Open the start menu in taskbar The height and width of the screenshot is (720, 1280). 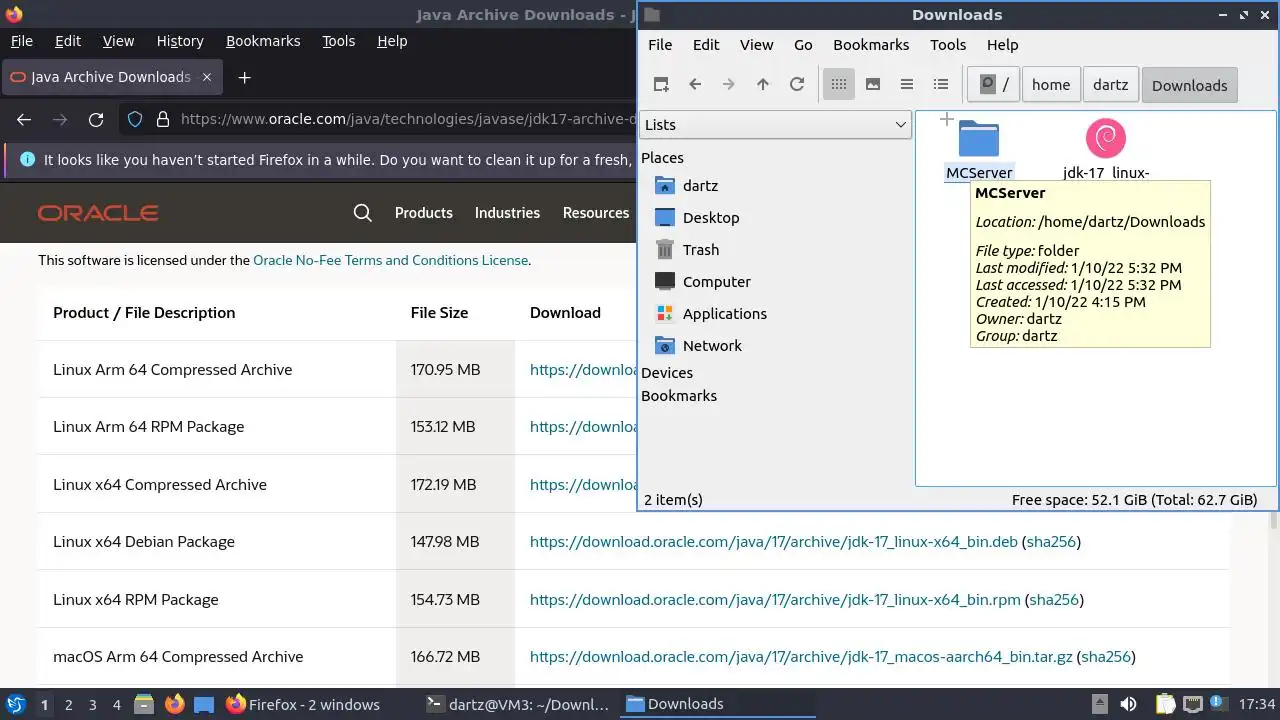[16, 704]
